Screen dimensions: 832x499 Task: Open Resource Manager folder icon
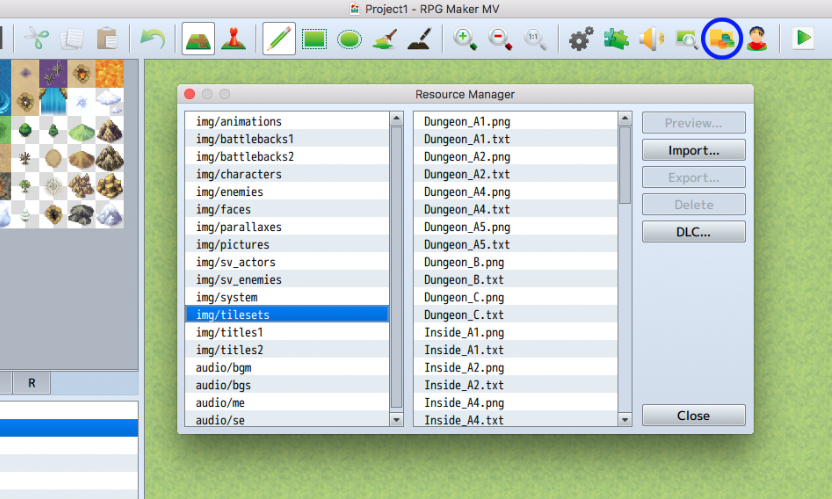[722, 38]
